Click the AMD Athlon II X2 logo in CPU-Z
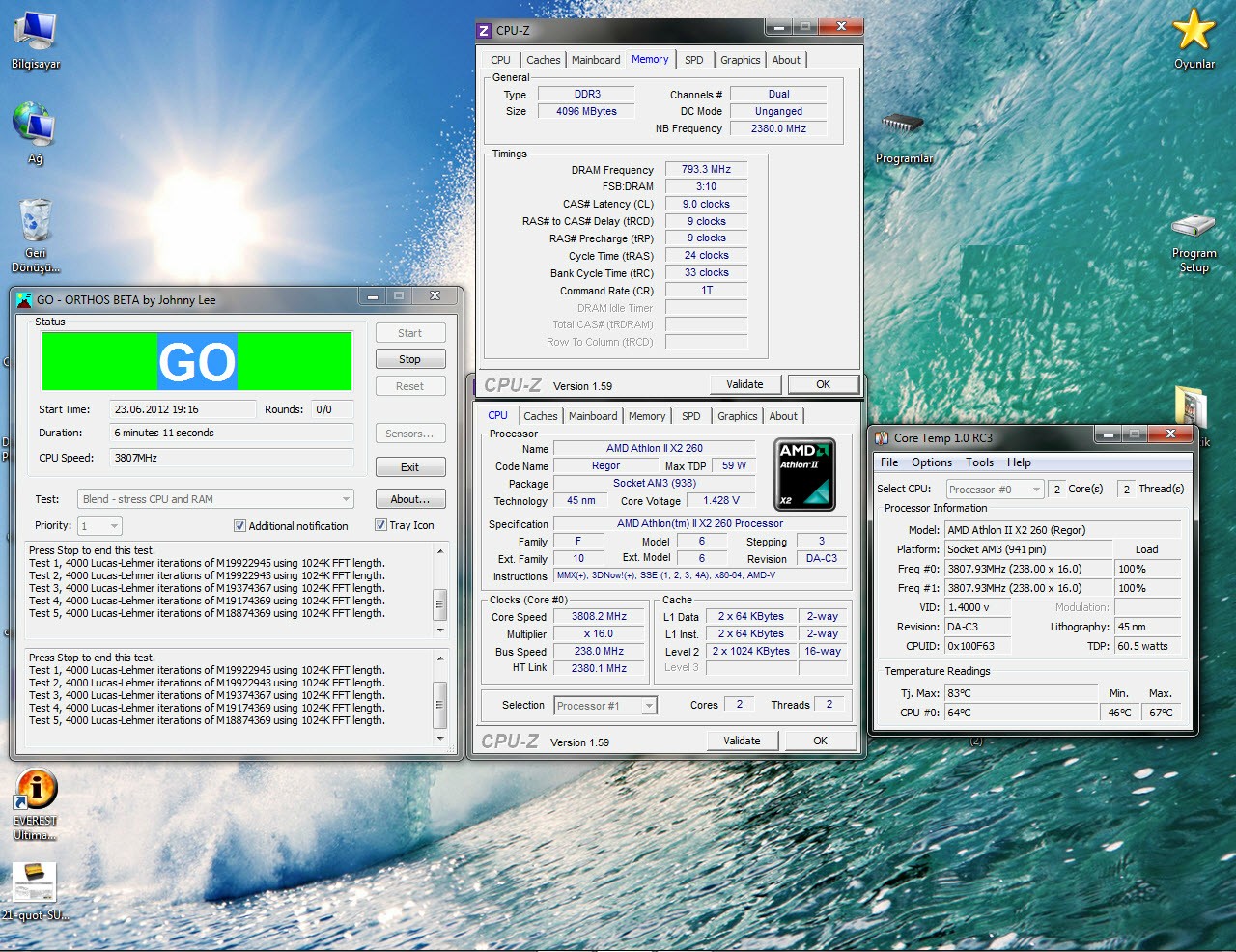 [x=805, y=474]
